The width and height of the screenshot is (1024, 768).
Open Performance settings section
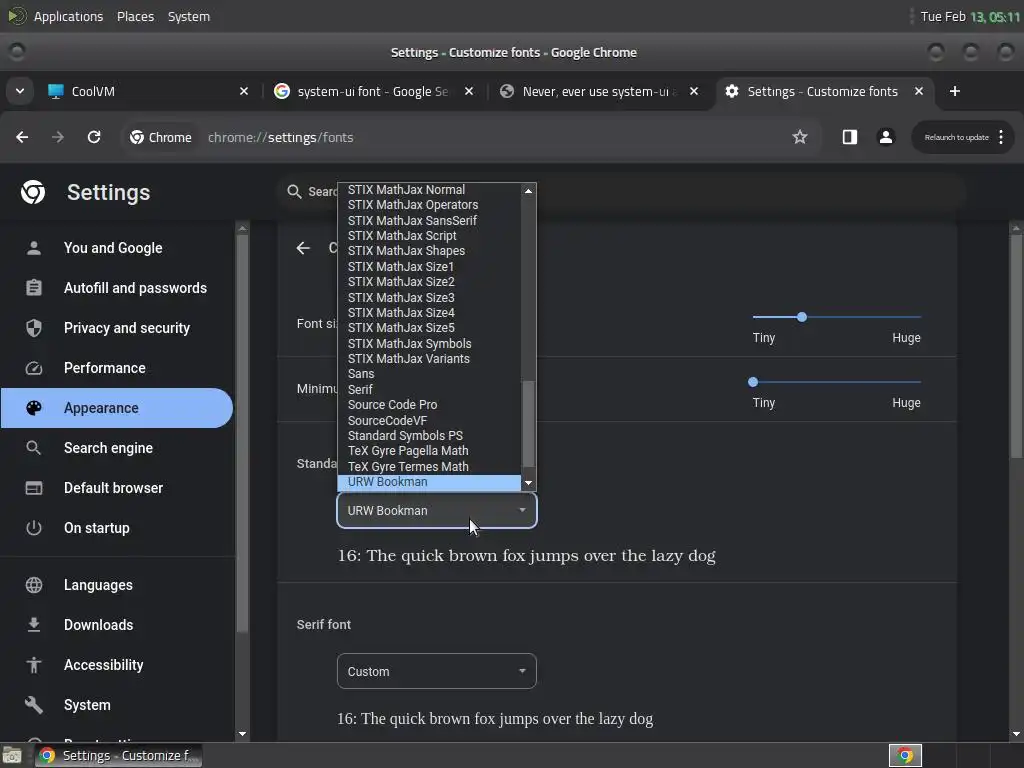click(x=118, y=368)
